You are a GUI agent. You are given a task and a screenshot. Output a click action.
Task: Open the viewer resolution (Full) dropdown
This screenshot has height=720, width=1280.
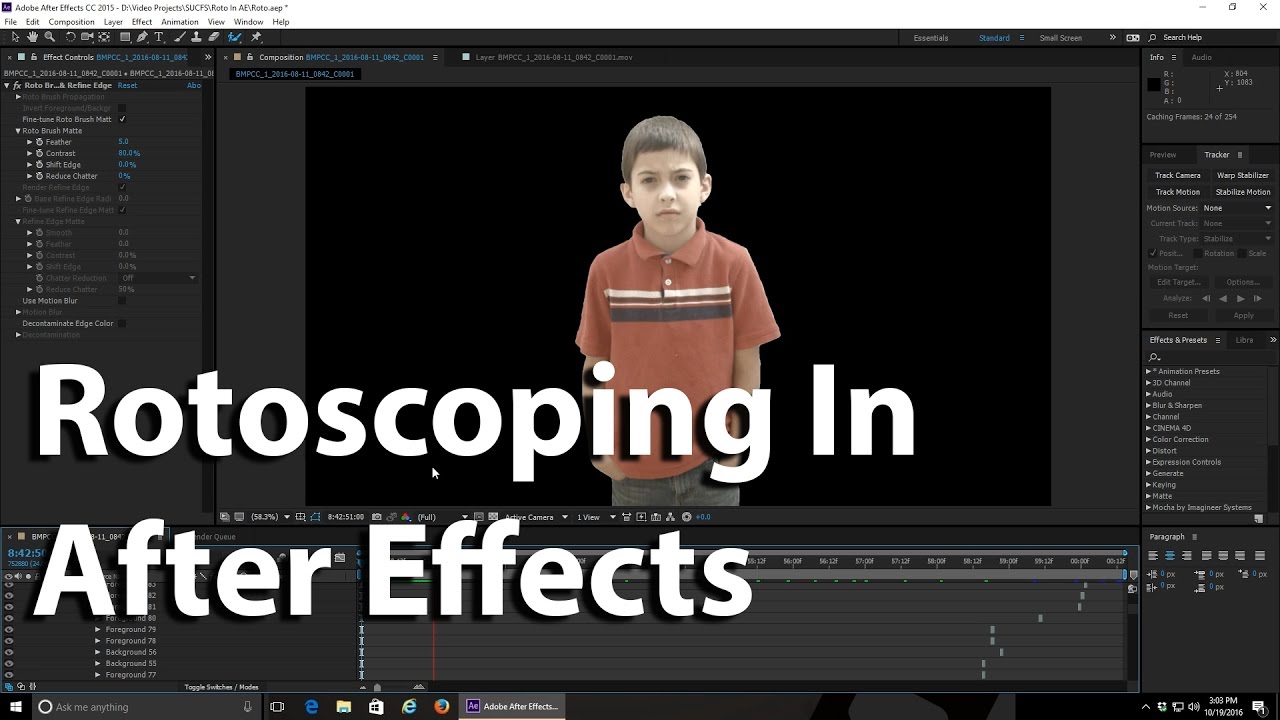pyautogui.click(x=443, y=517)
